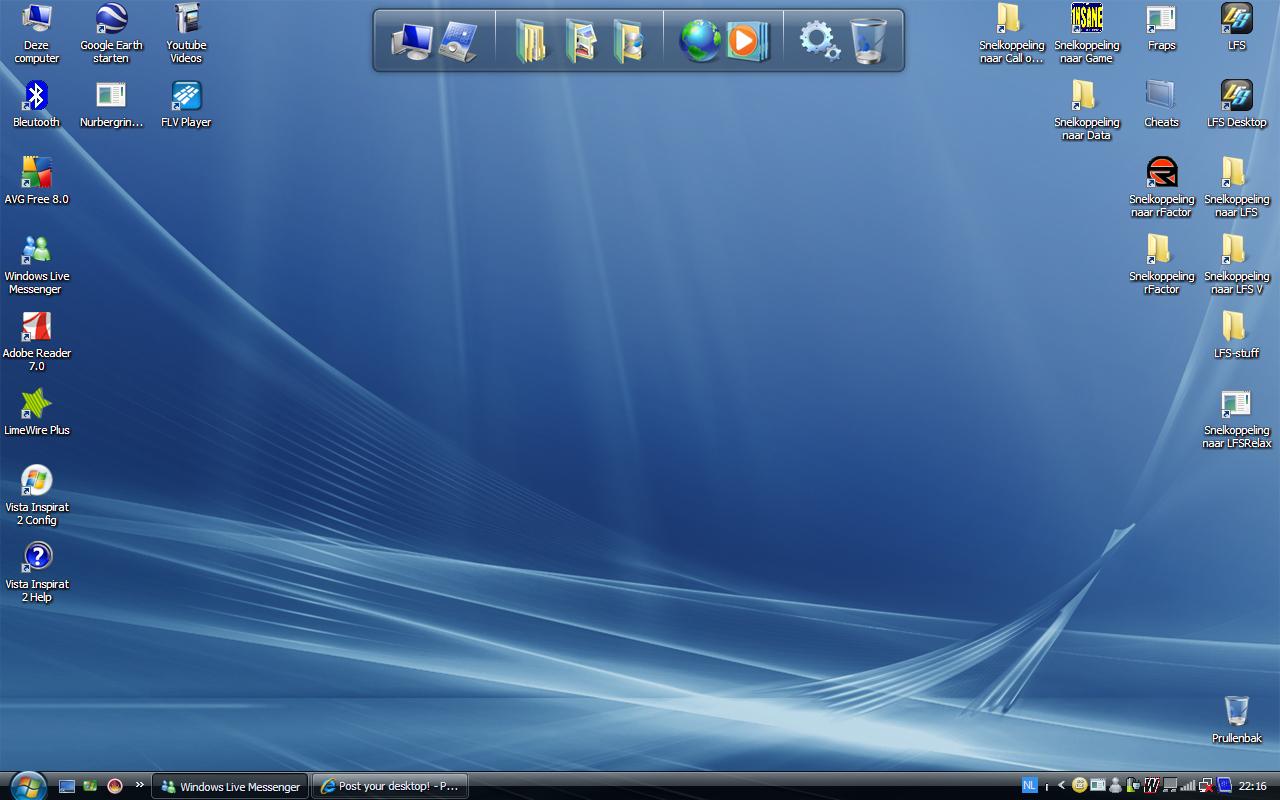Click the yellow smiley tray icon
This screenshot has width=1280, height=800.
pyautogui.click(x=1079, y=786)
